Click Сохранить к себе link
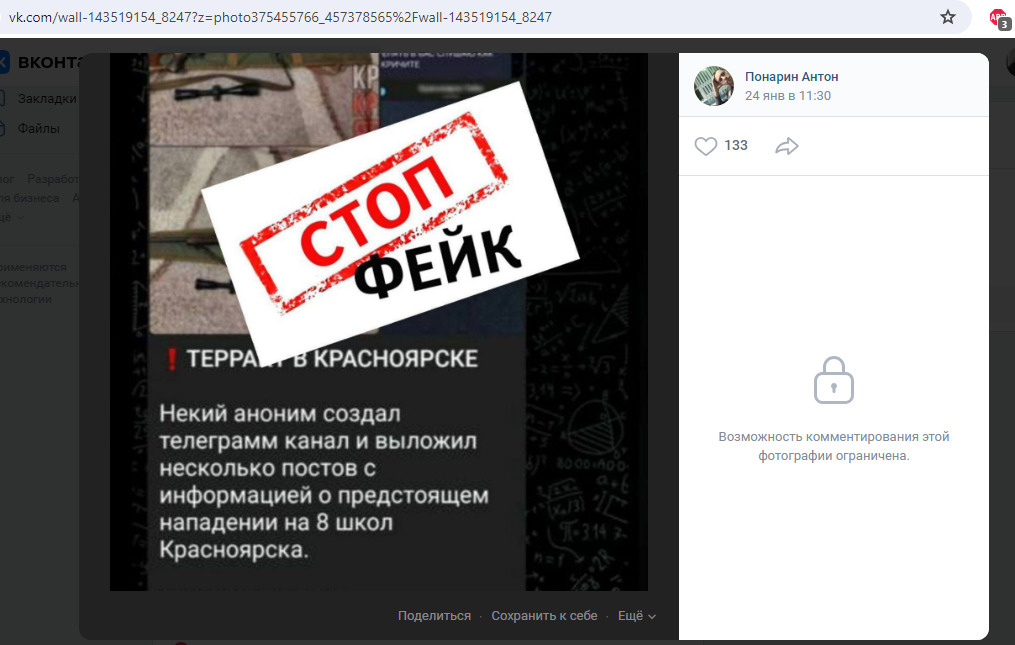The width and height of the screenshot is (1015, 645). click(544, 616)
